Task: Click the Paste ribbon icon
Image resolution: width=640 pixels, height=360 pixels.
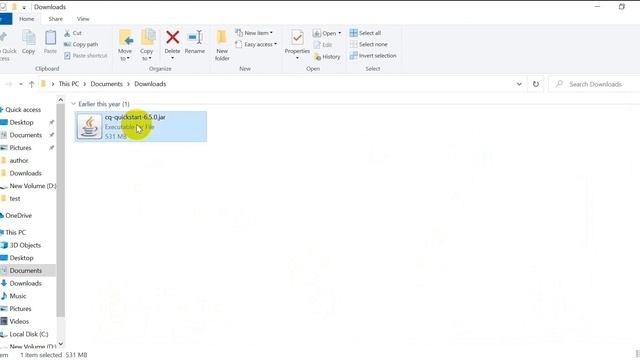Action: (50, 42)
